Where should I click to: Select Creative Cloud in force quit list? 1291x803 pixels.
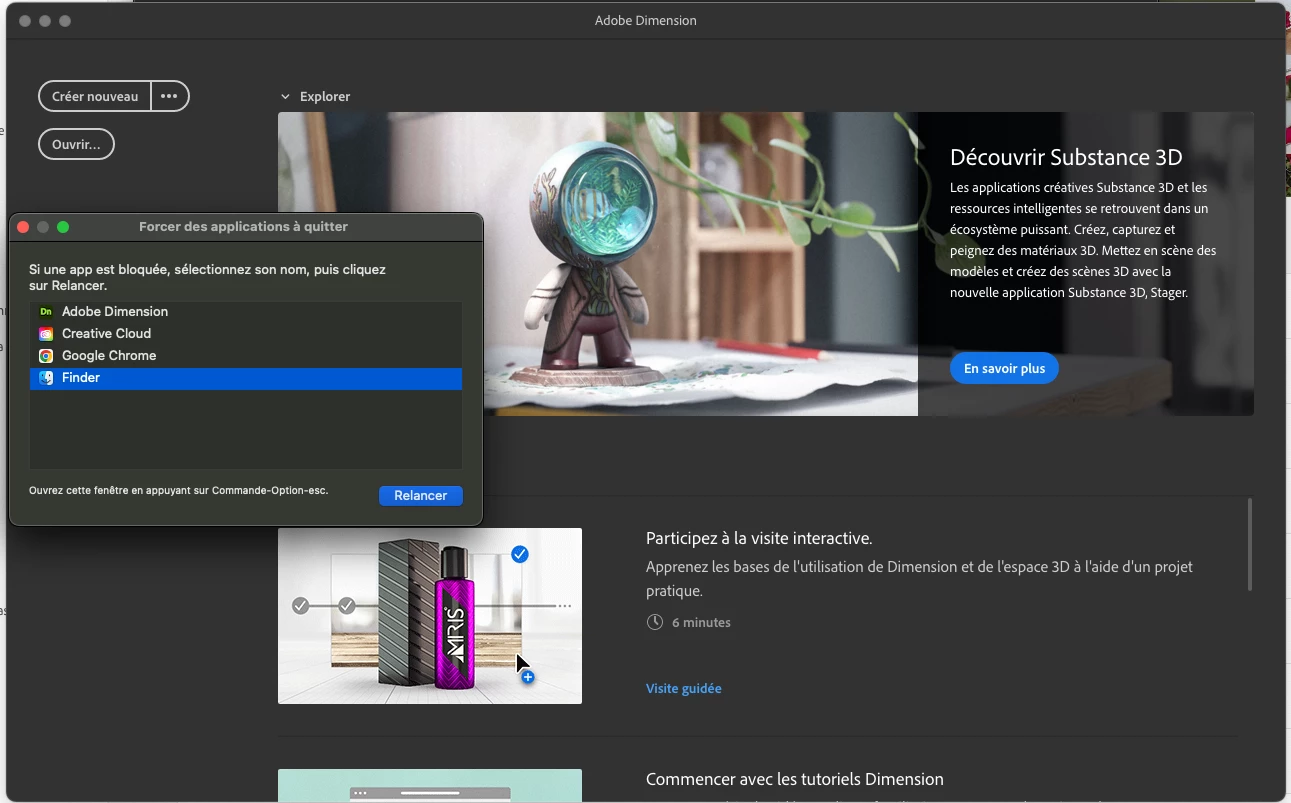[246, 334]
